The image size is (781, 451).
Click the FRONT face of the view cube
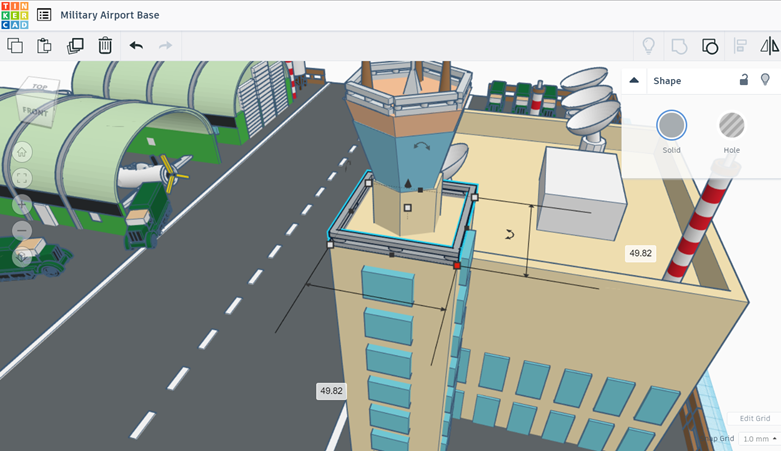(x=35, y=112)
